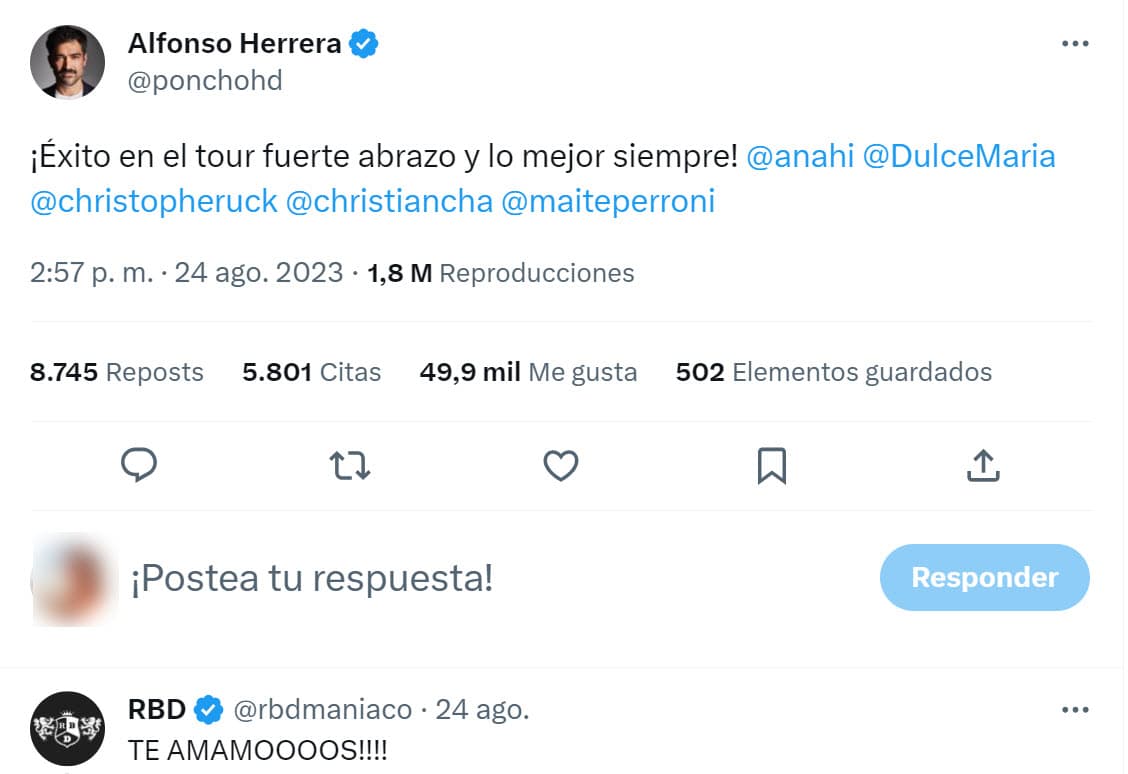
Task: View the 49,9 mil Me gusta list
Action: tap(529, 371)
